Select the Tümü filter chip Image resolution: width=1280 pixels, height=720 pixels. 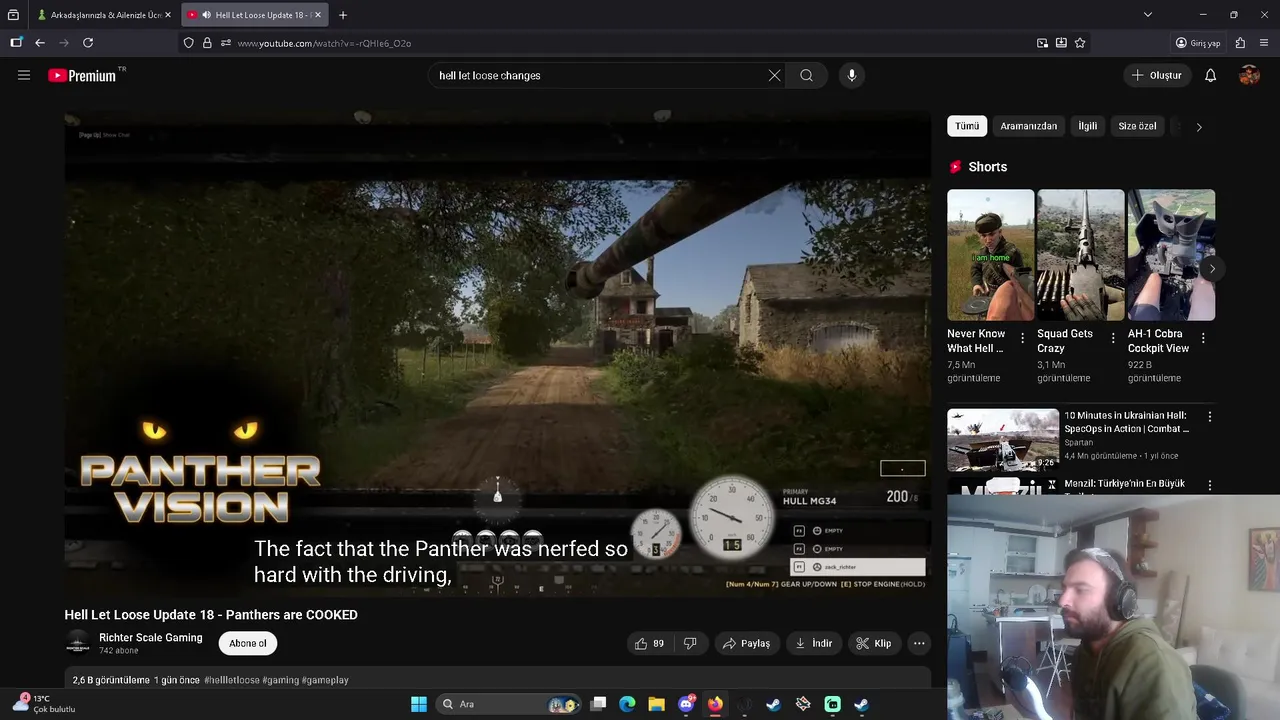[967, 126]
